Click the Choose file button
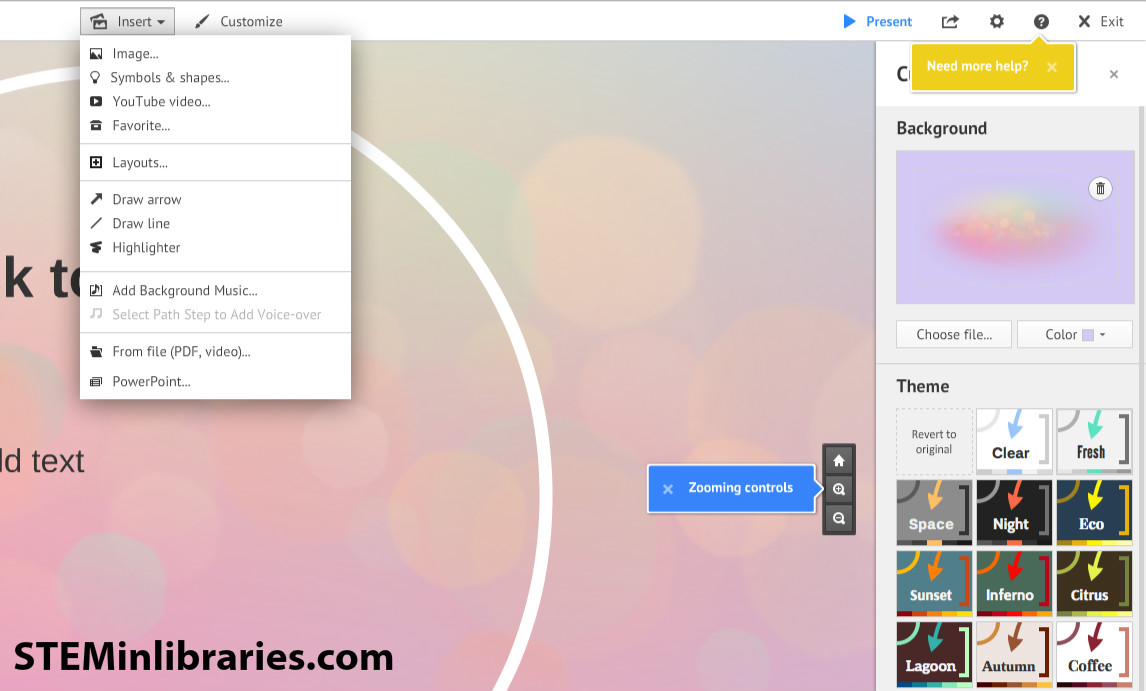 [954, 334]
